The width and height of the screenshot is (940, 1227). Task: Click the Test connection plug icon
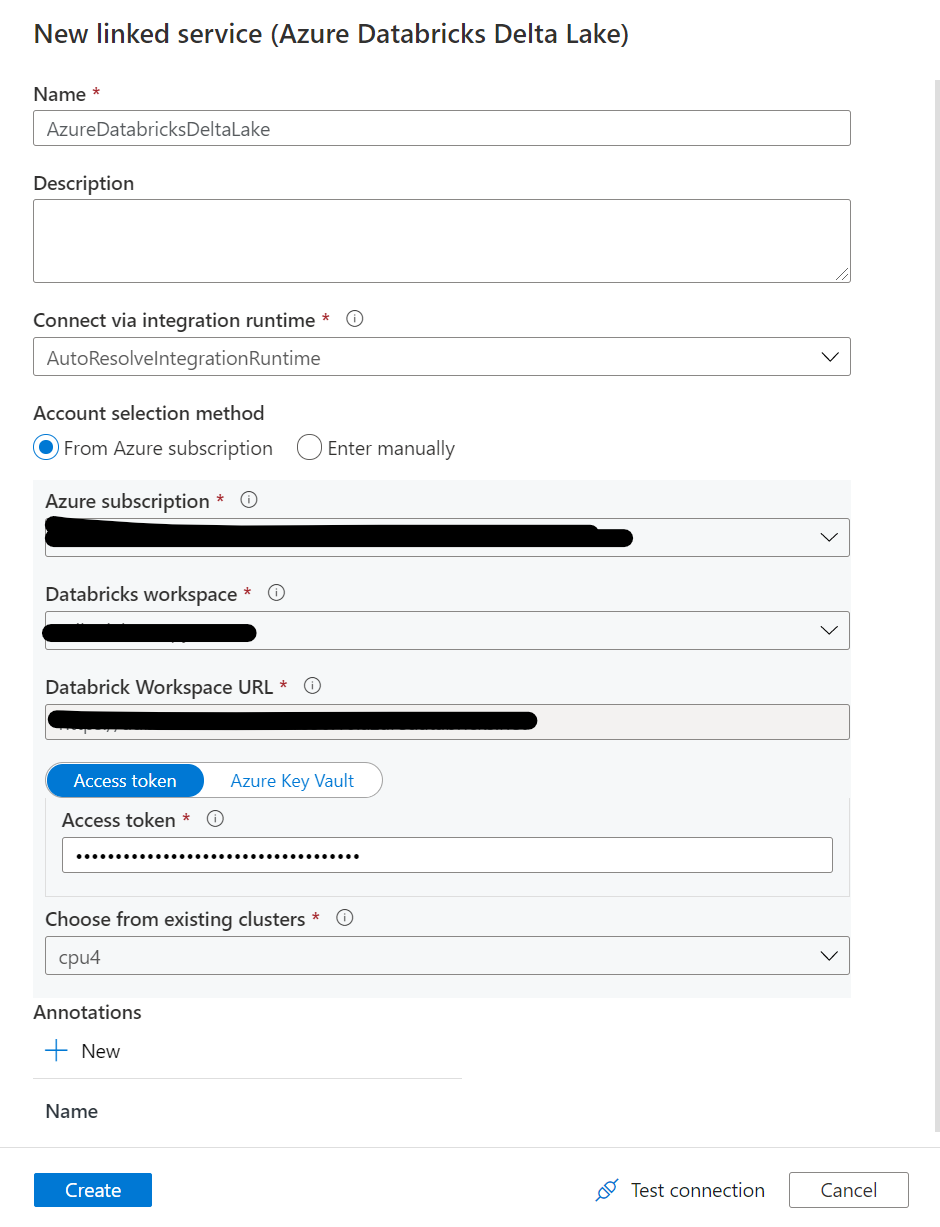[x=606, y=1190]
